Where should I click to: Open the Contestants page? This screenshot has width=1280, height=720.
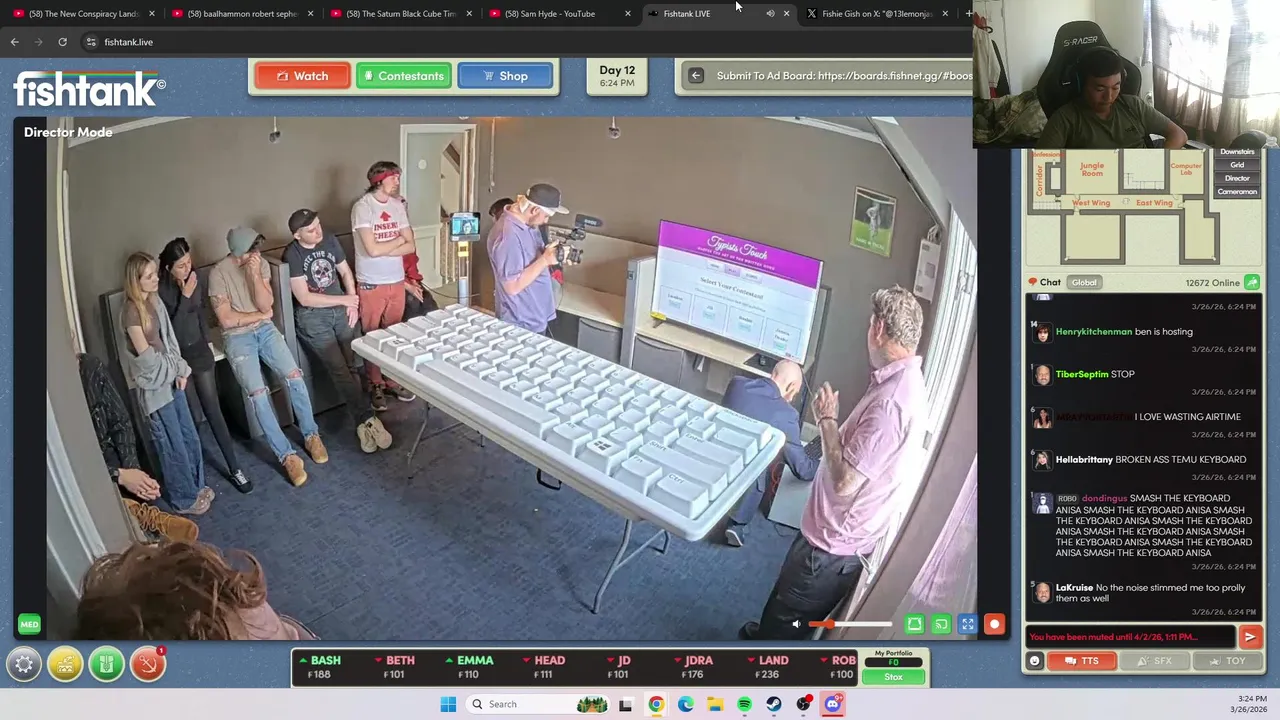(404, 76)
